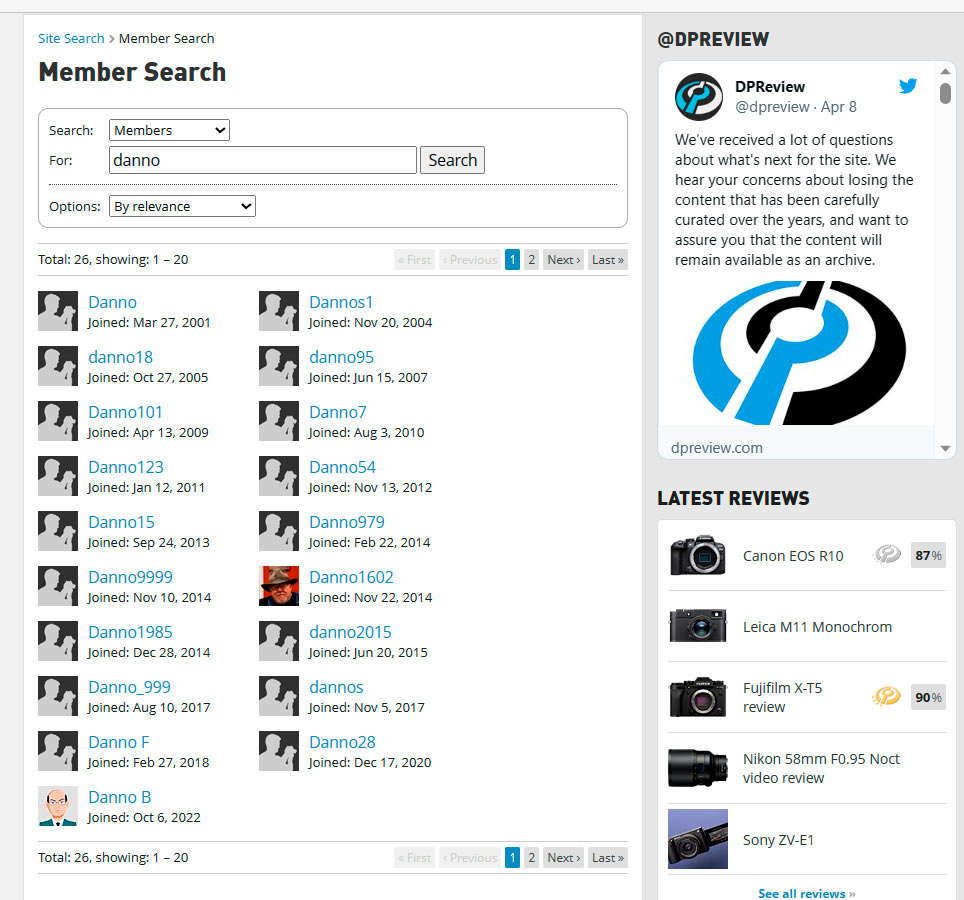Image resolution: width=964 pixels, height=900 pixels.
Task: Jump to Last page in top pagination
Action: 607,260
